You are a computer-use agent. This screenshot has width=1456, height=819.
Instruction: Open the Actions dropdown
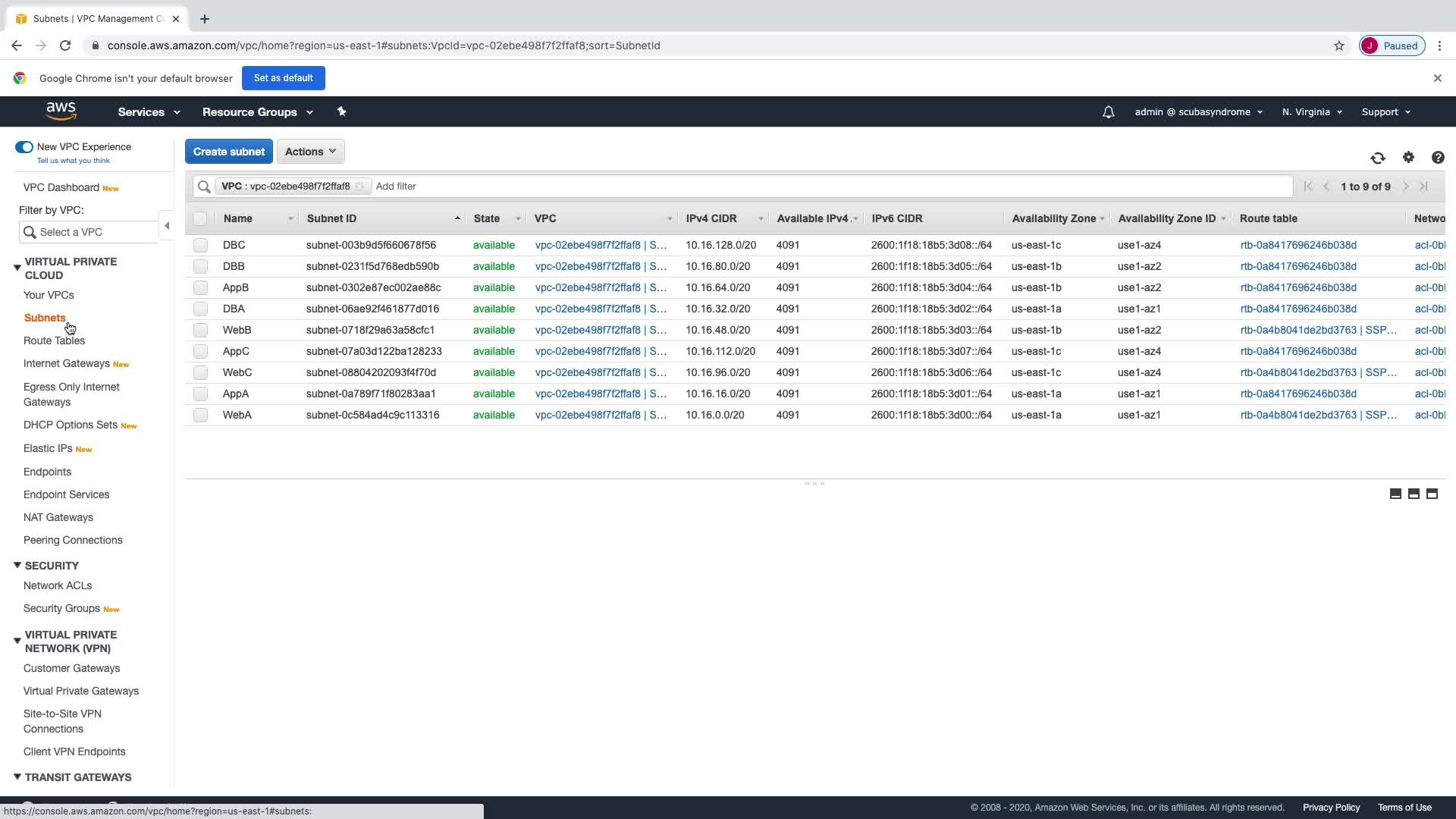[x=310, y=152]
